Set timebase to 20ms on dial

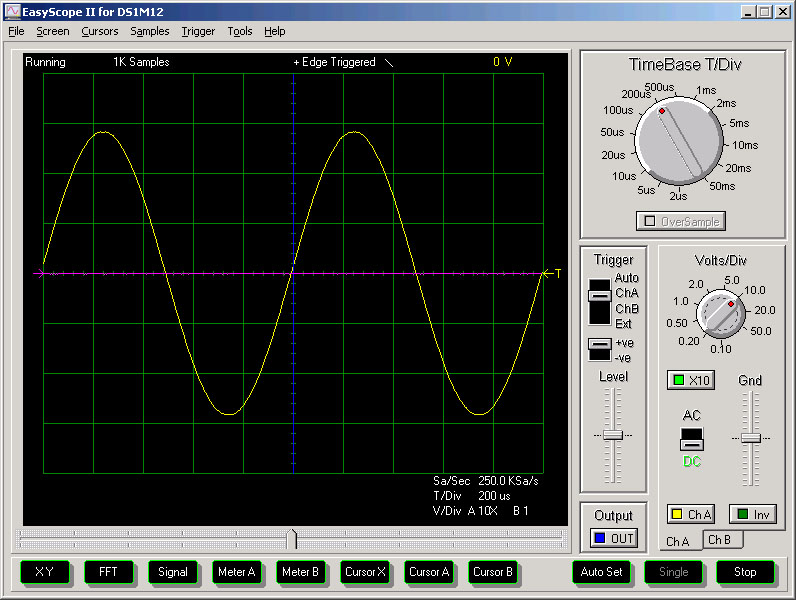[738, 168]
